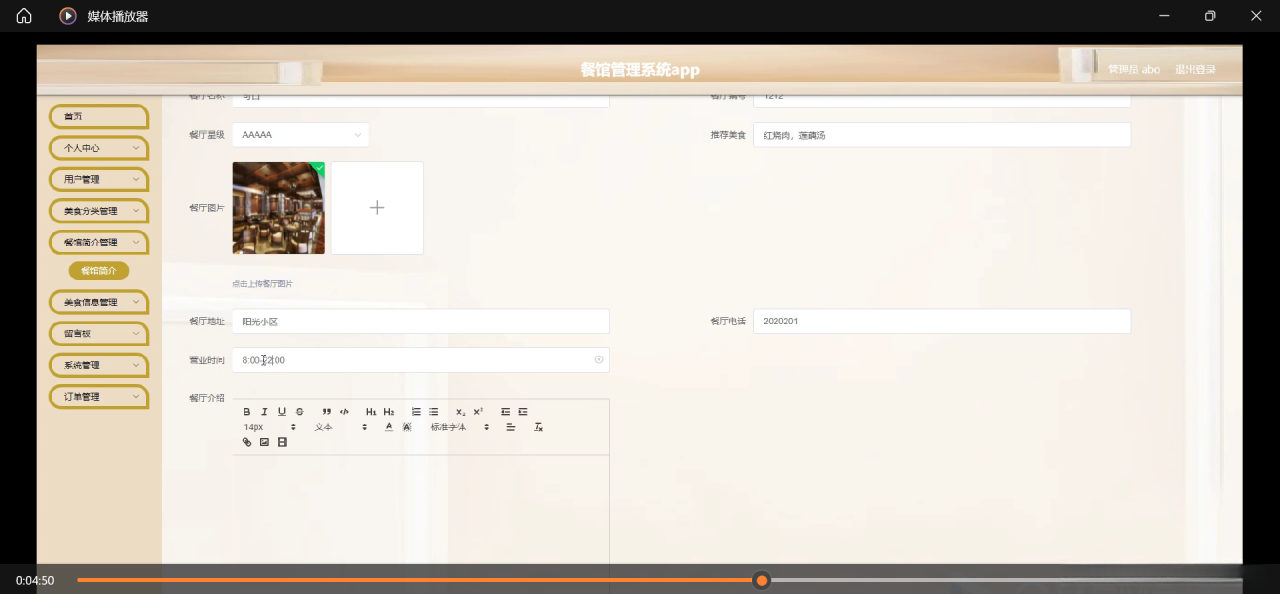Click the 营业时间 field showing 8:00-22:00
This screenshot has width=1280, height=594.
coord(421,360)
